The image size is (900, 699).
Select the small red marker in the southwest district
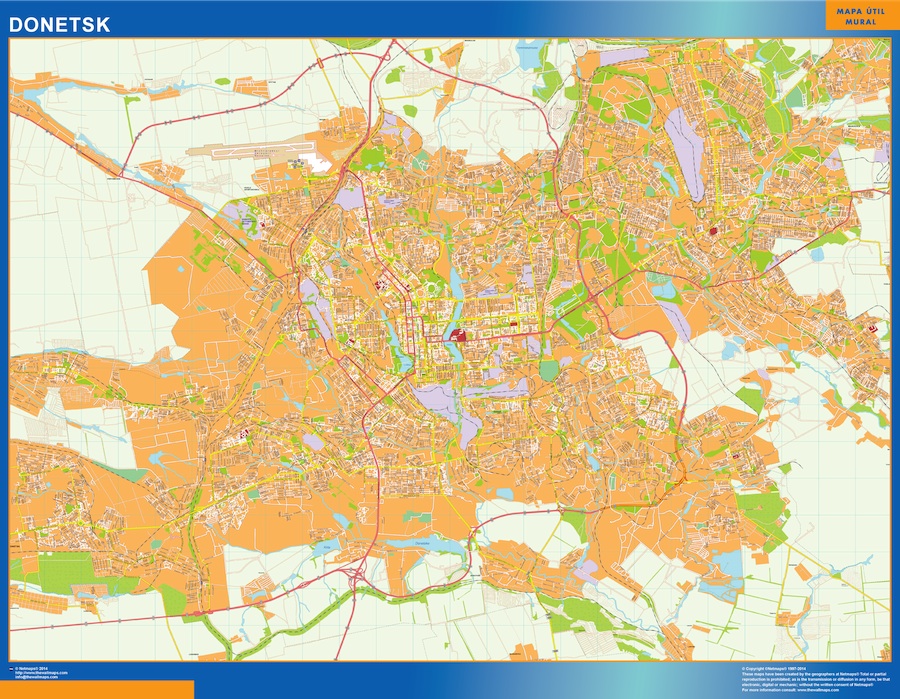click(243, 435)
